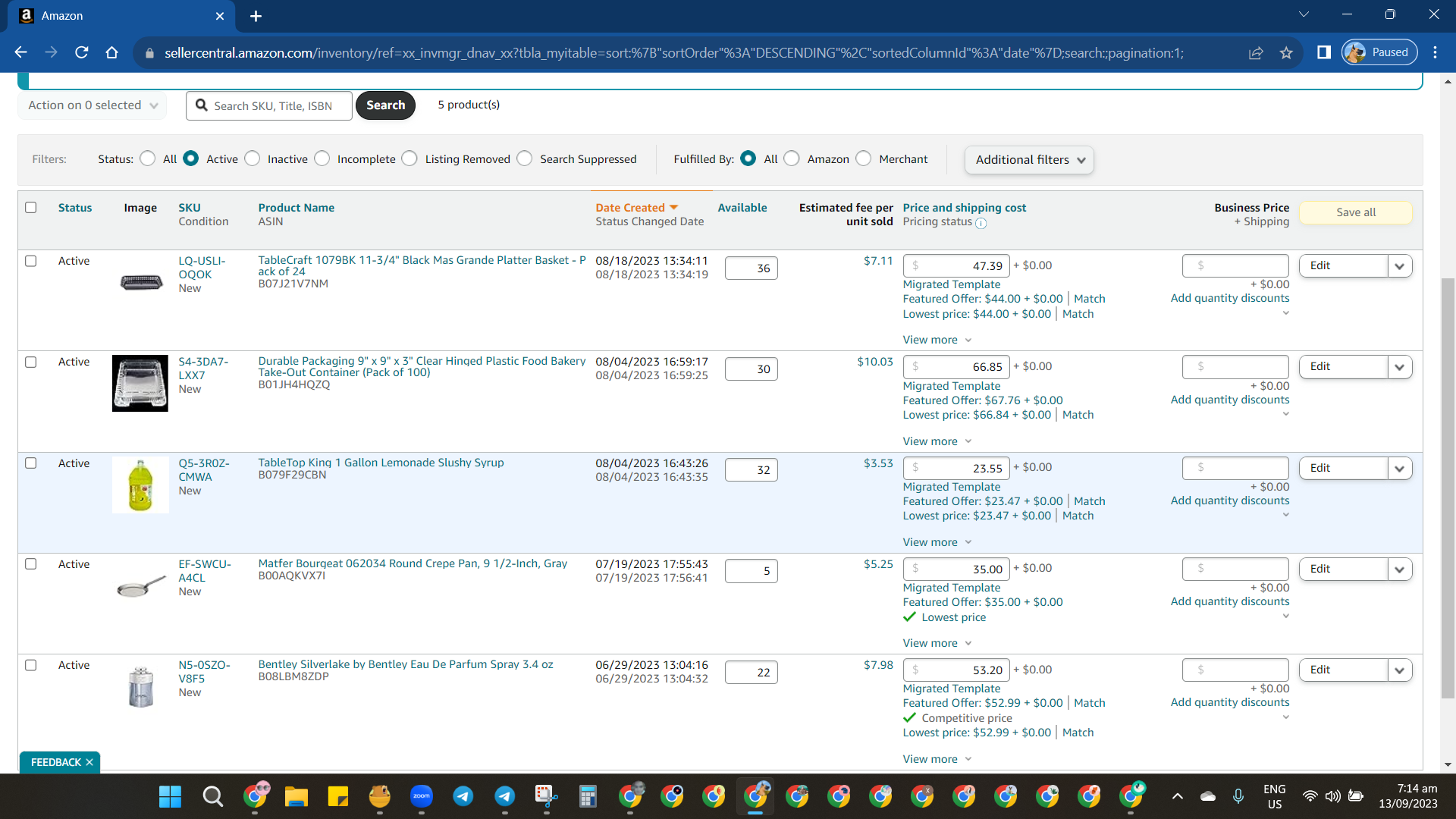
Task: Filter by Fulfilled By Merchant
Action: coord(864,158)
